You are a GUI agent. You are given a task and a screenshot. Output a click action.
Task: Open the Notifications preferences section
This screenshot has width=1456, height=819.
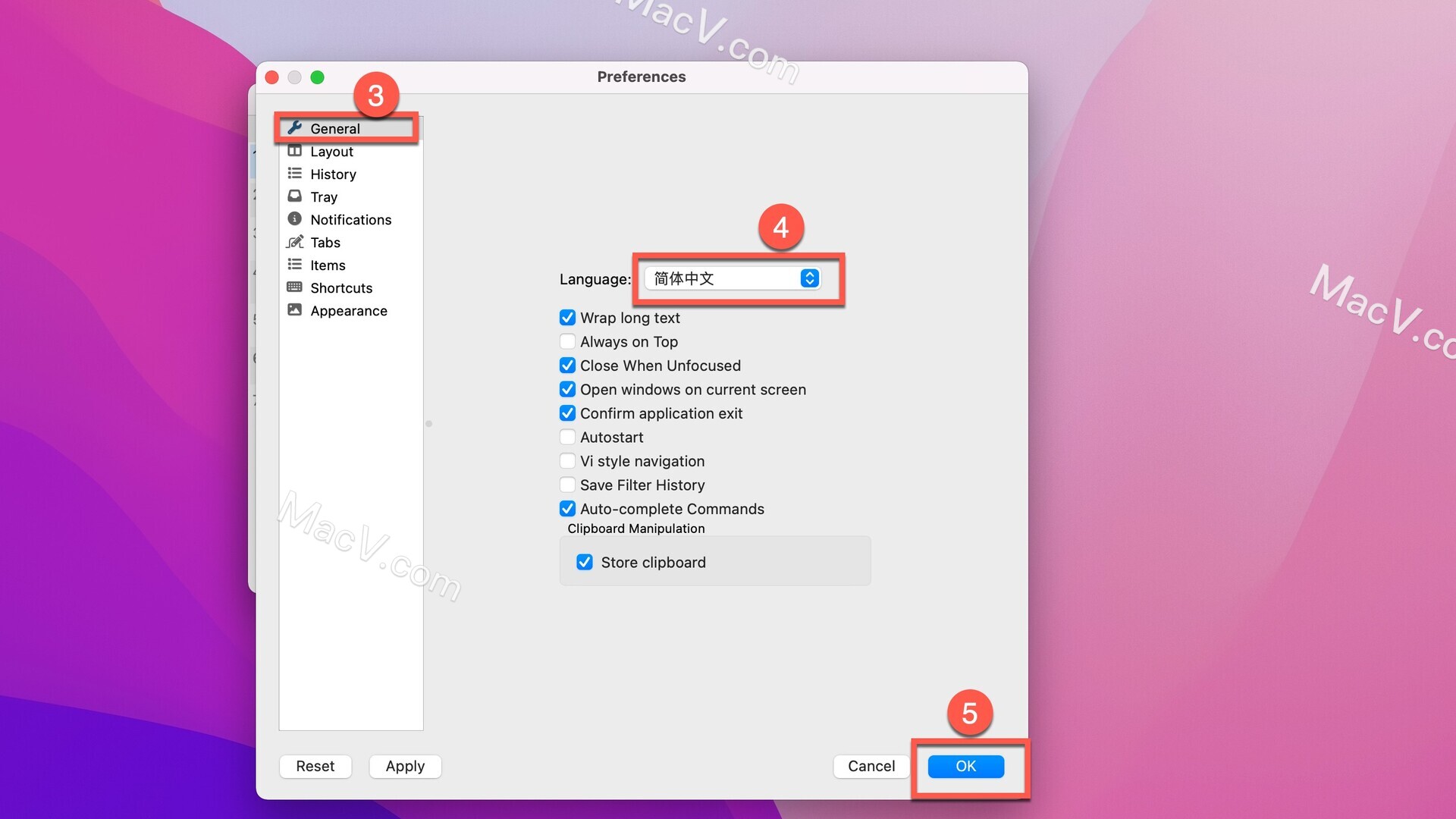point(351,218)
